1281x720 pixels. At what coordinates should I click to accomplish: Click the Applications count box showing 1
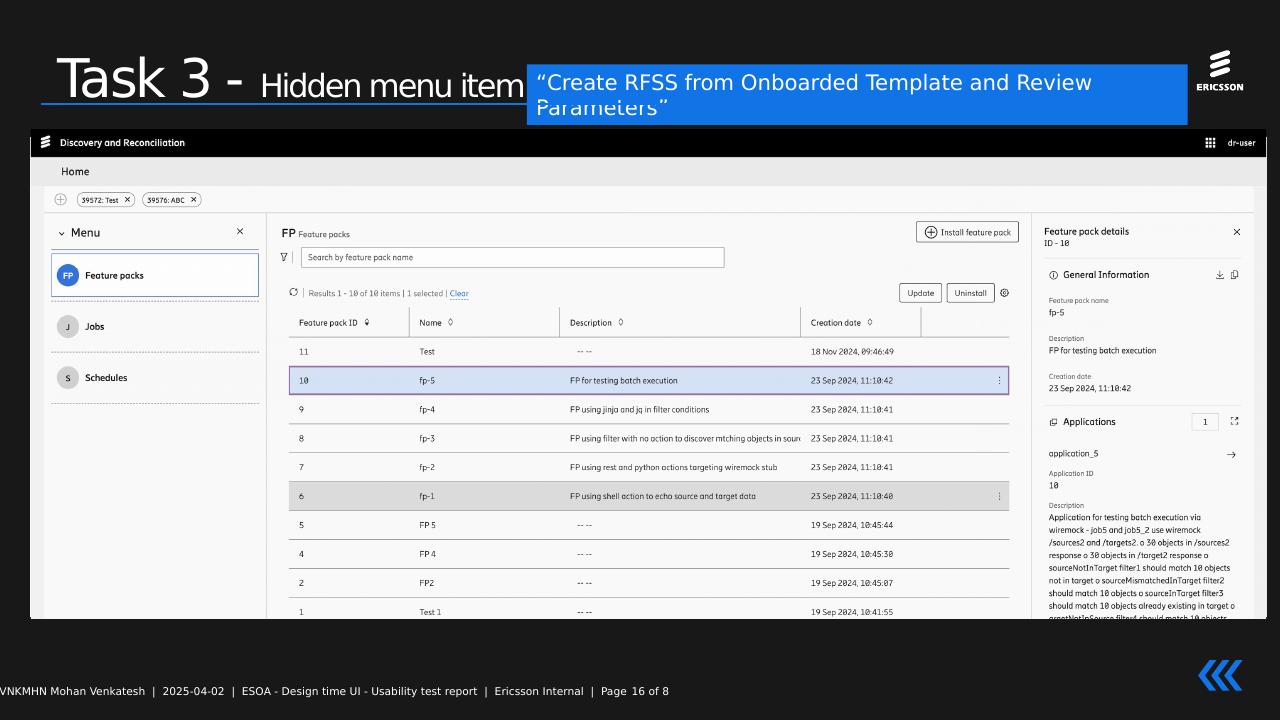pos(1205,422)
